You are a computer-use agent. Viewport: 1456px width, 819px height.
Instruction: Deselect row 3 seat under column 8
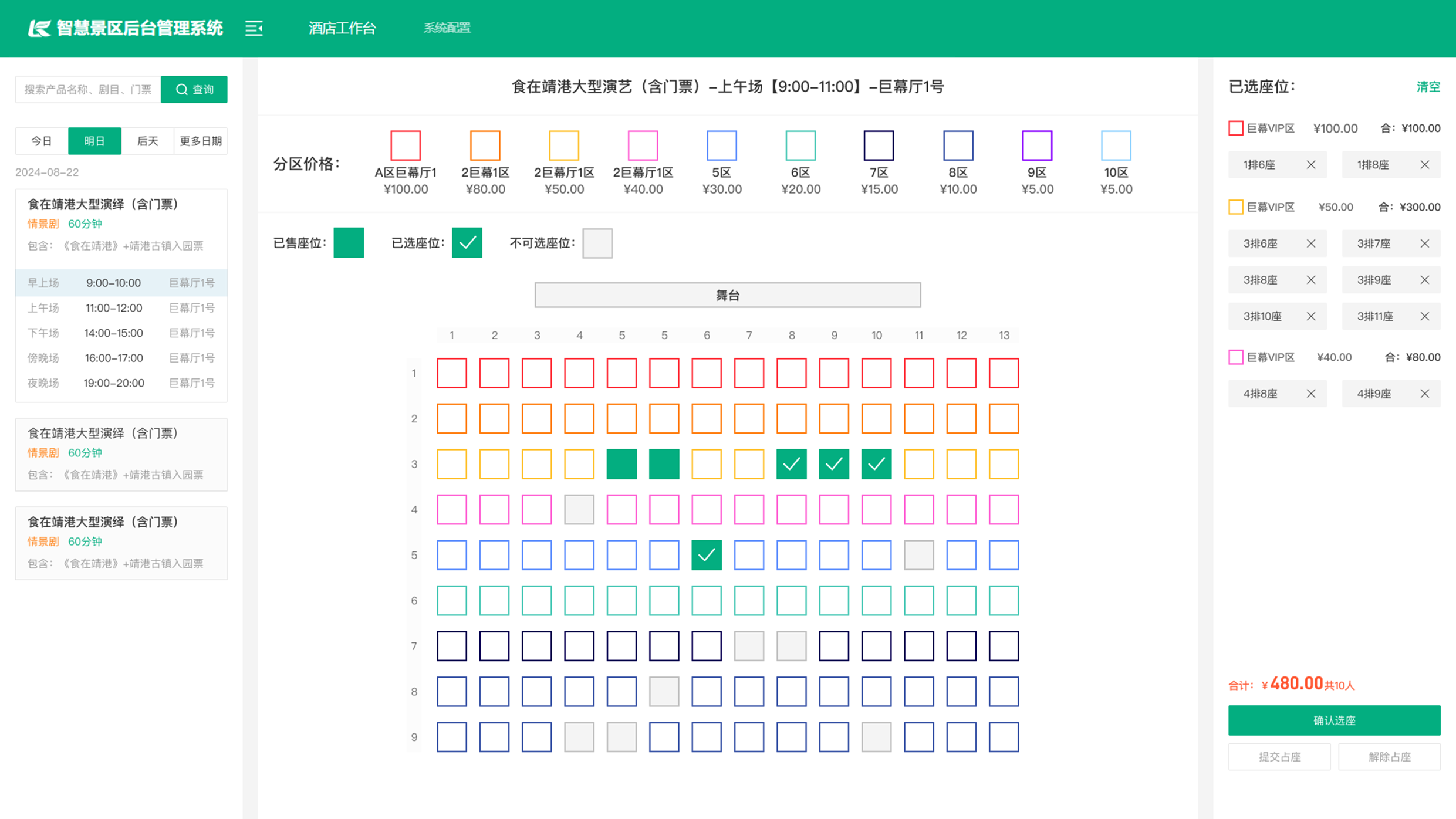(791, 464)
